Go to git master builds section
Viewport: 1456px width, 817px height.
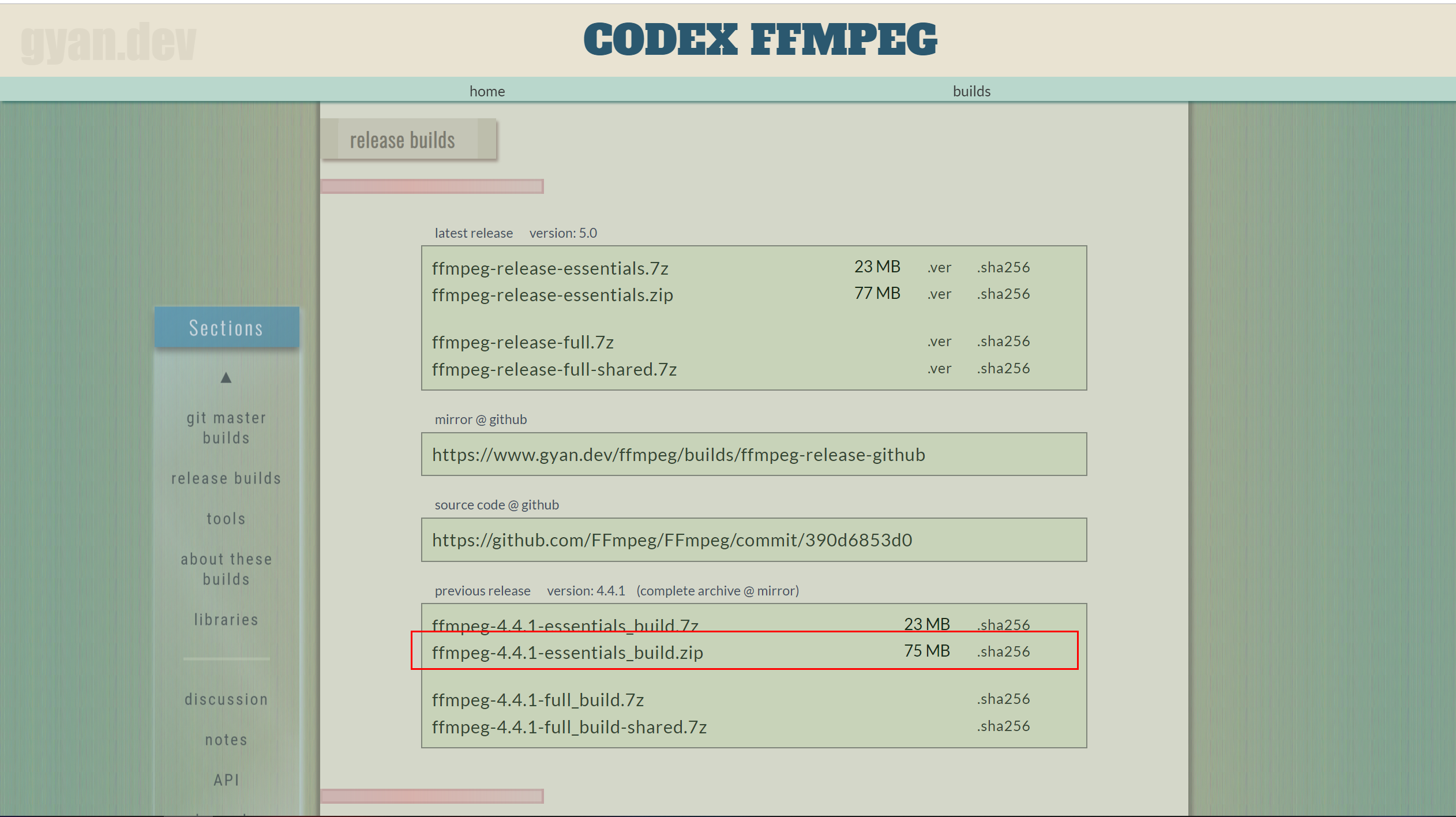point(226,428)
